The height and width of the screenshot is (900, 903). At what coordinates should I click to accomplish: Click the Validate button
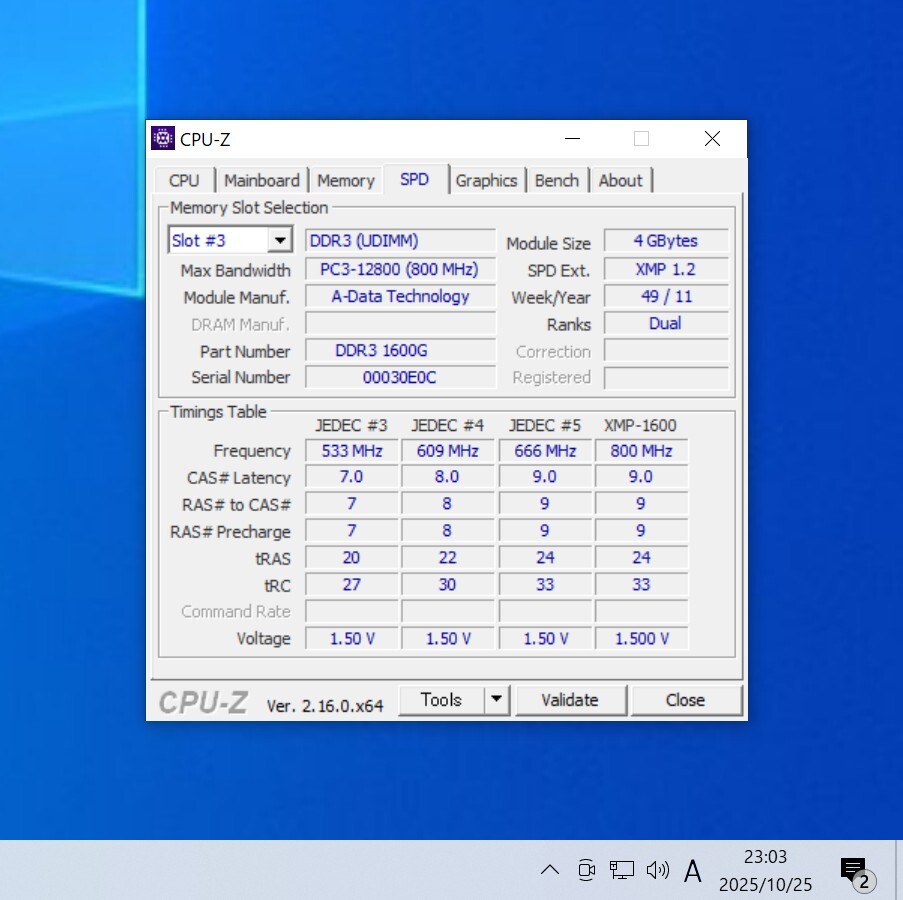569,700
